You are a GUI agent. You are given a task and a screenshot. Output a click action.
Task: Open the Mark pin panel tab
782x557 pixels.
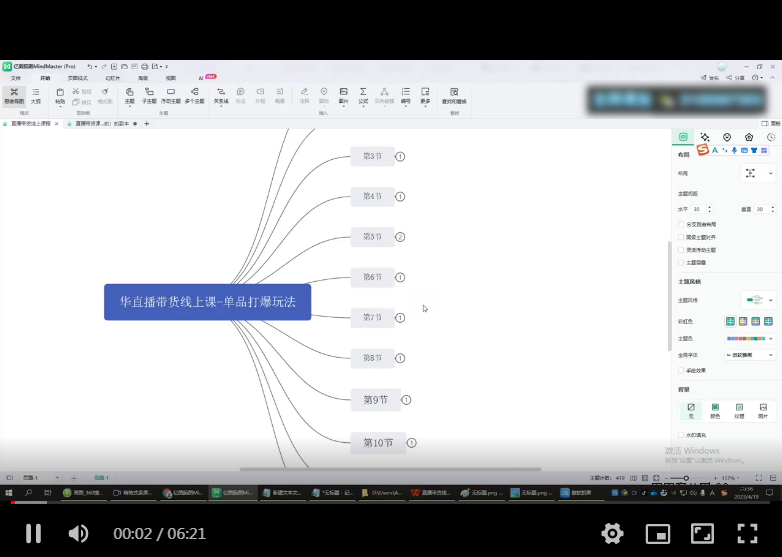pyautogui.click(x=727, y=137)
